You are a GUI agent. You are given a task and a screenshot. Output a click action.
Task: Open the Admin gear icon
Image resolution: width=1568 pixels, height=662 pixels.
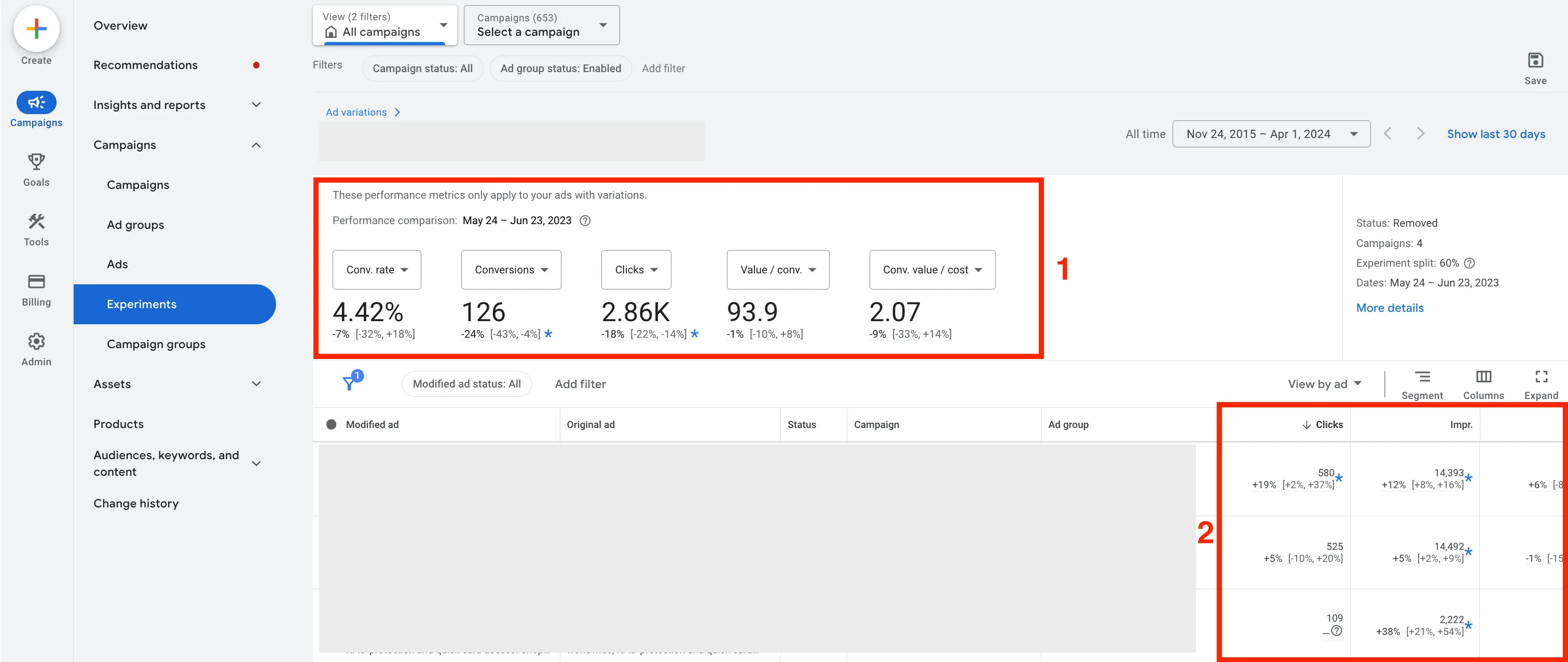pos(36,341)
